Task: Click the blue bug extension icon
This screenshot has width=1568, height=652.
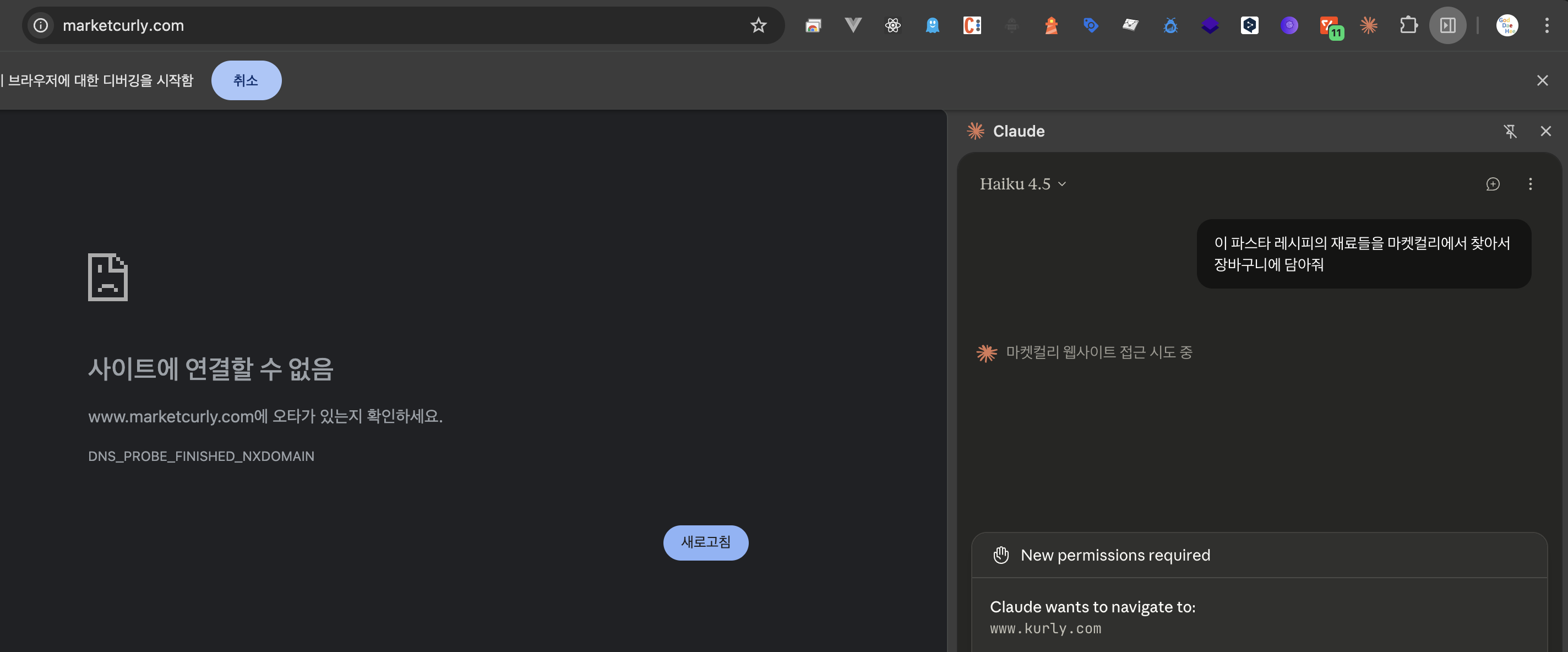Action: (1170, 25)
